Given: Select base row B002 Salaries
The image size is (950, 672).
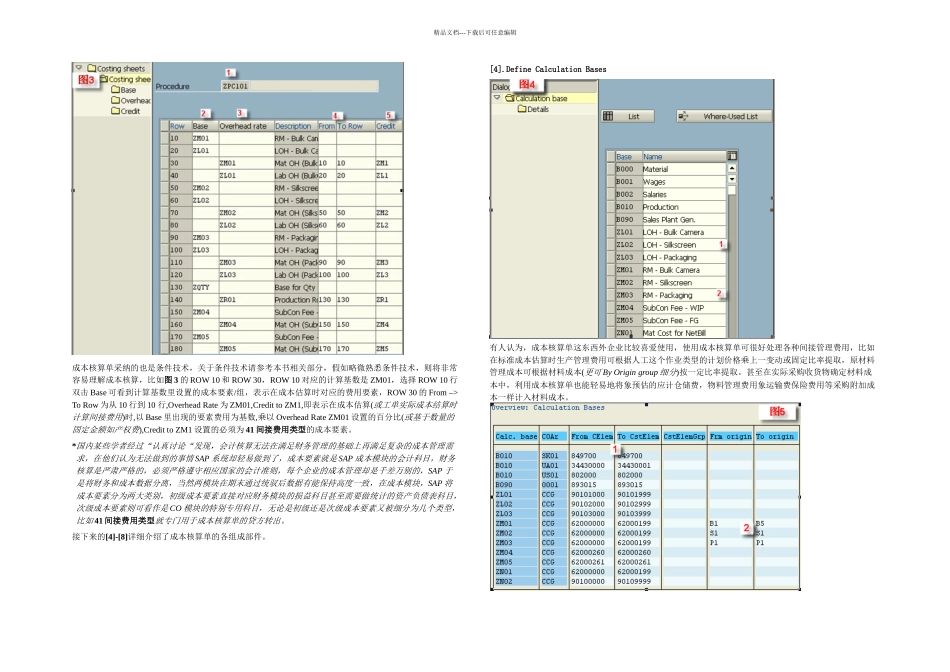Looking at the screenshot, I should [670, 195].
